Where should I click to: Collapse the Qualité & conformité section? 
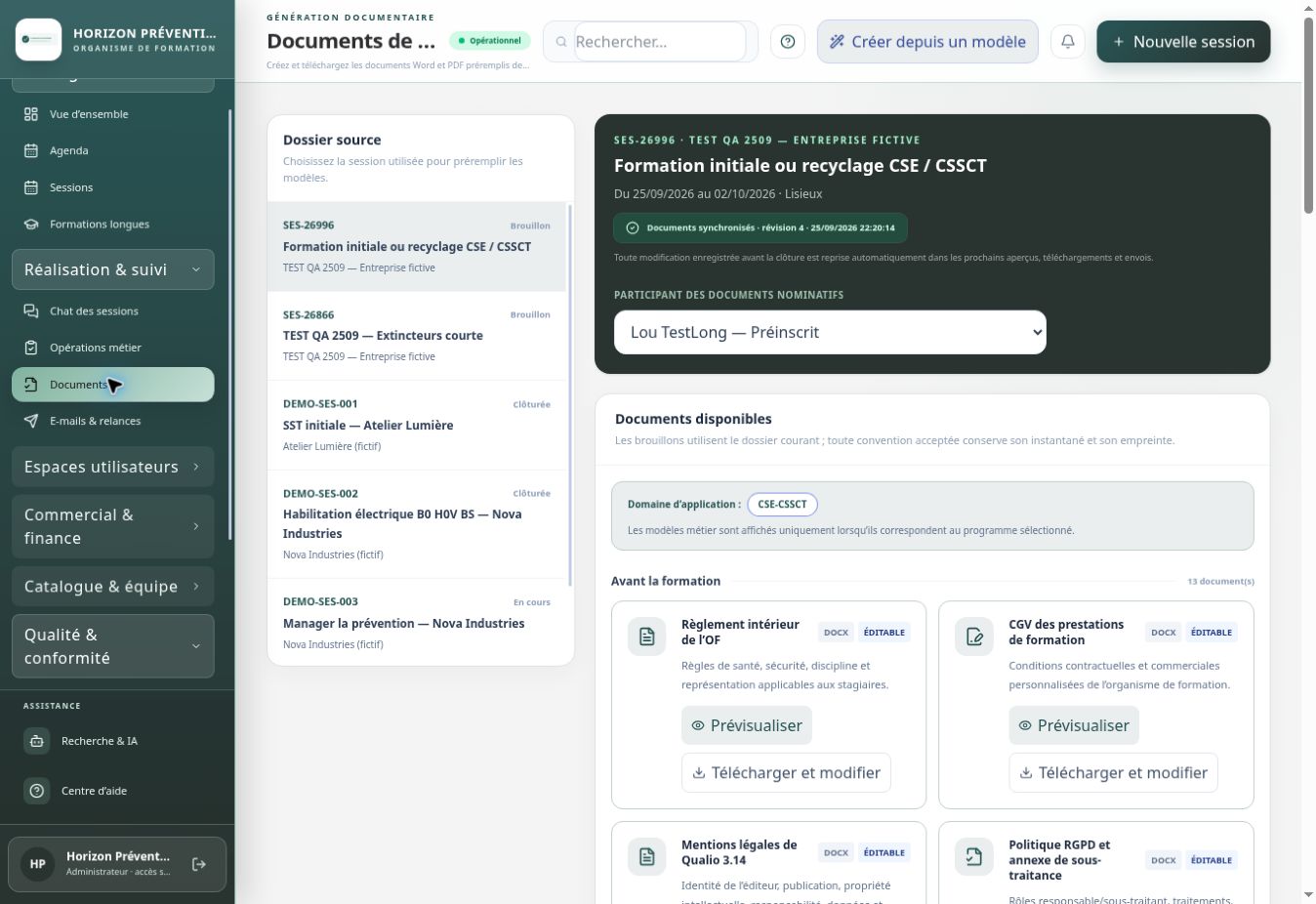(113, 646)
